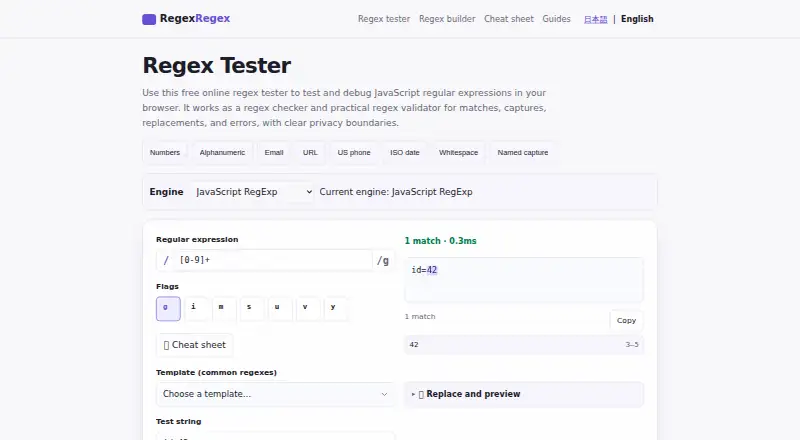Image resolution: width=800 pixels, height=440 pixels.
Task: Expand the Replace and preview section
Action: [524, 394]
